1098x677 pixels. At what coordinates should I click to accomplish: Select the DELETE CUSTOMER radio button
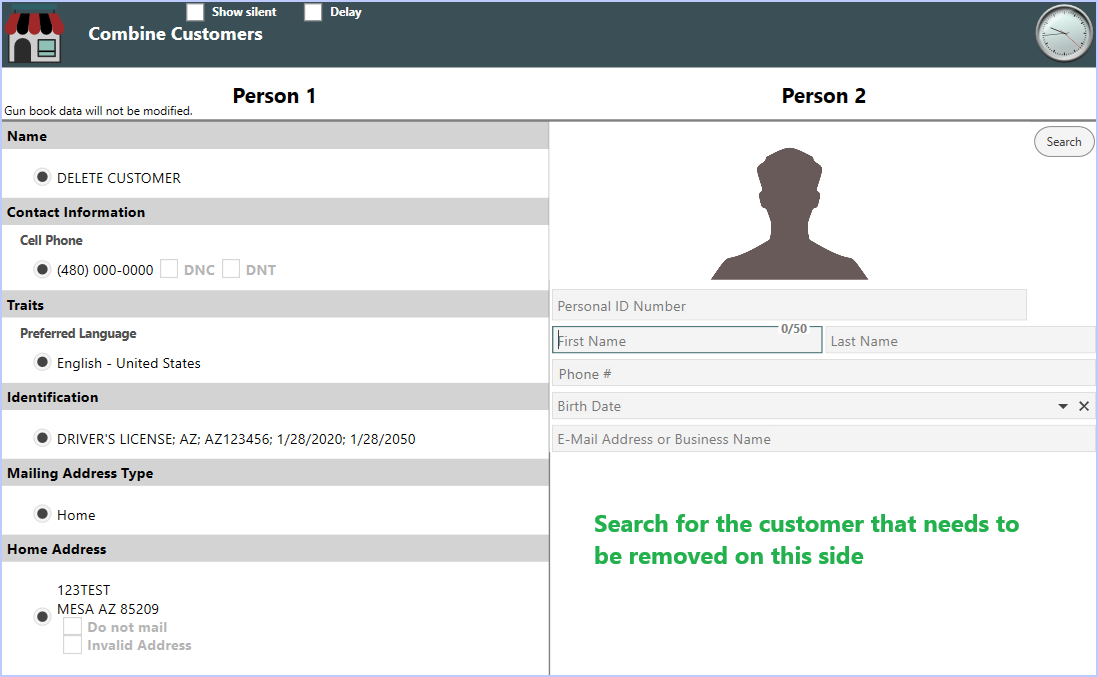pyautogui.click(x=42, y=177)
